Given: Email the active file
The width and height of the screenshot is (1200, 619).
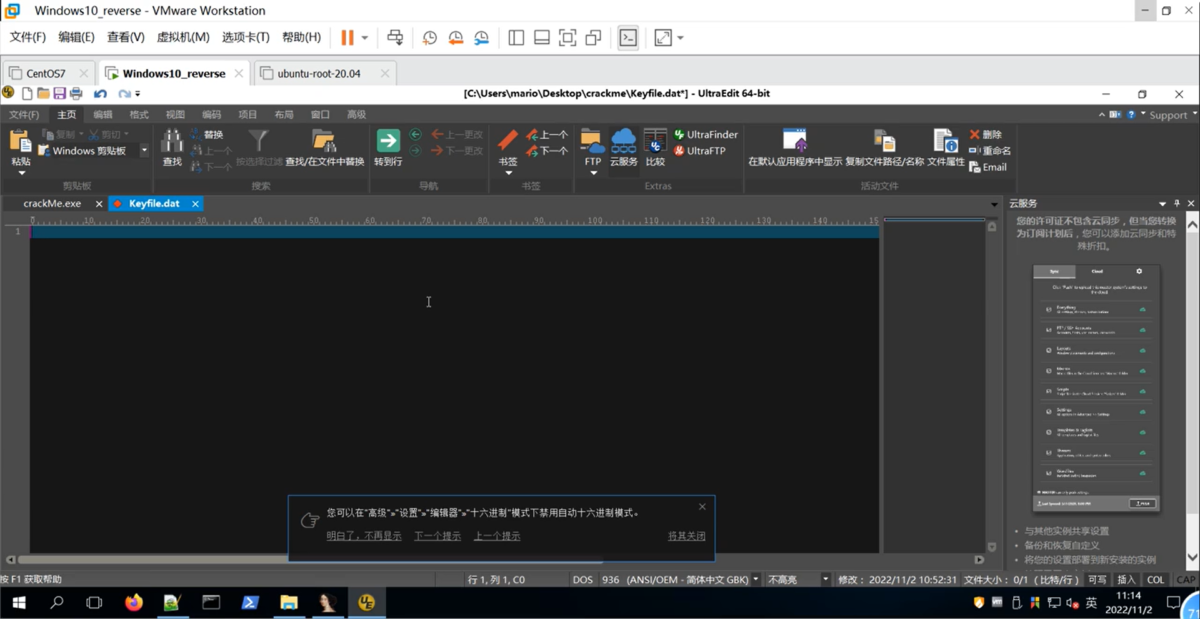Looking at the screenshot, I should 988,167.
